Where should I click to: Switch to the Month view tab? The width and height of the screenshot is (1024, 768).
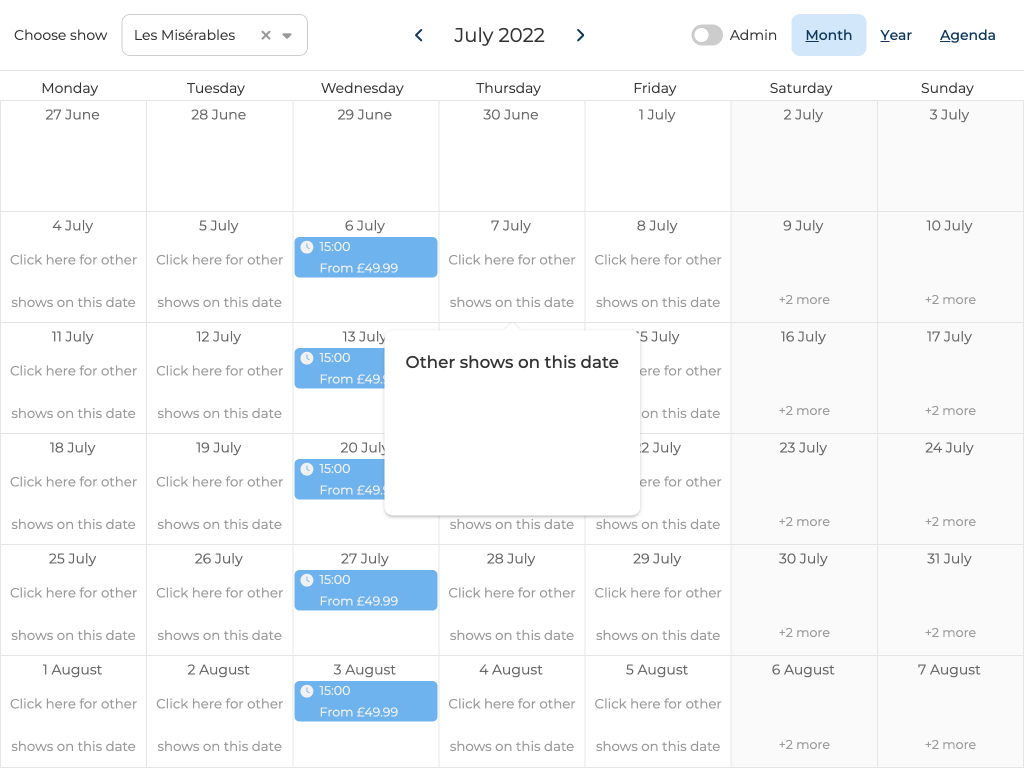828,35
